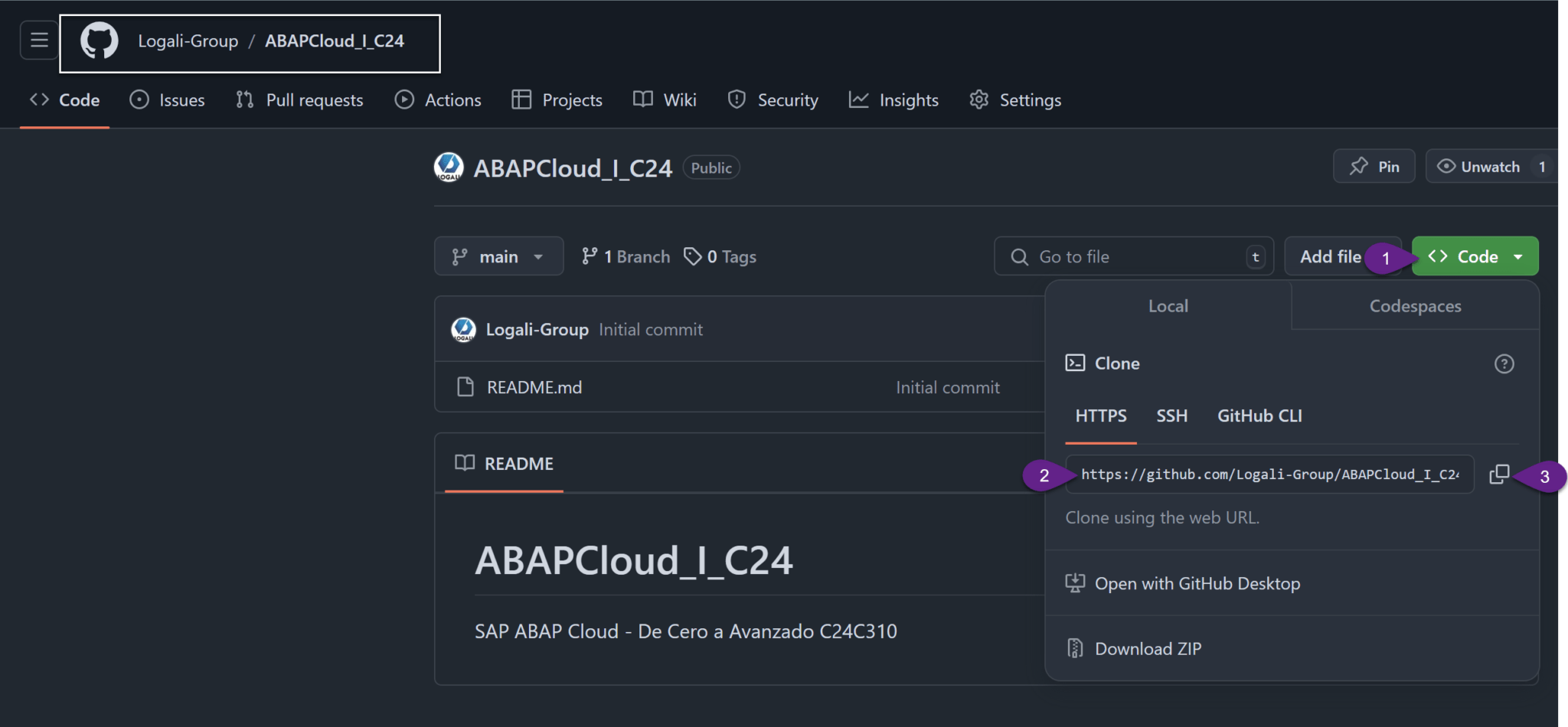Click the terminal icon beside Clone
Viewport: 1568px width, 727px height.
pyautogui.click(x=1076, y=363)
